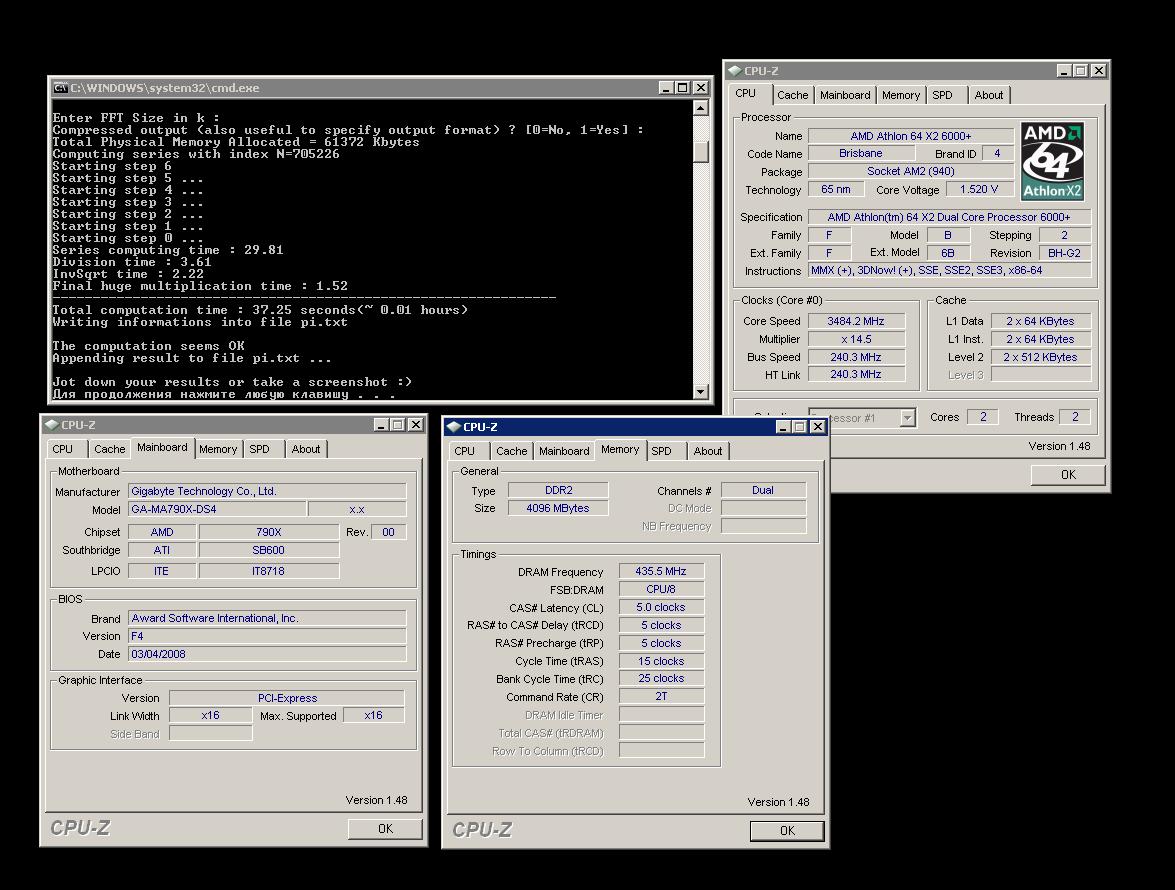The width and height of the screenshot is (1175, 890).
Task: Click the Command Rate value 2T
Action: (661, 697)
